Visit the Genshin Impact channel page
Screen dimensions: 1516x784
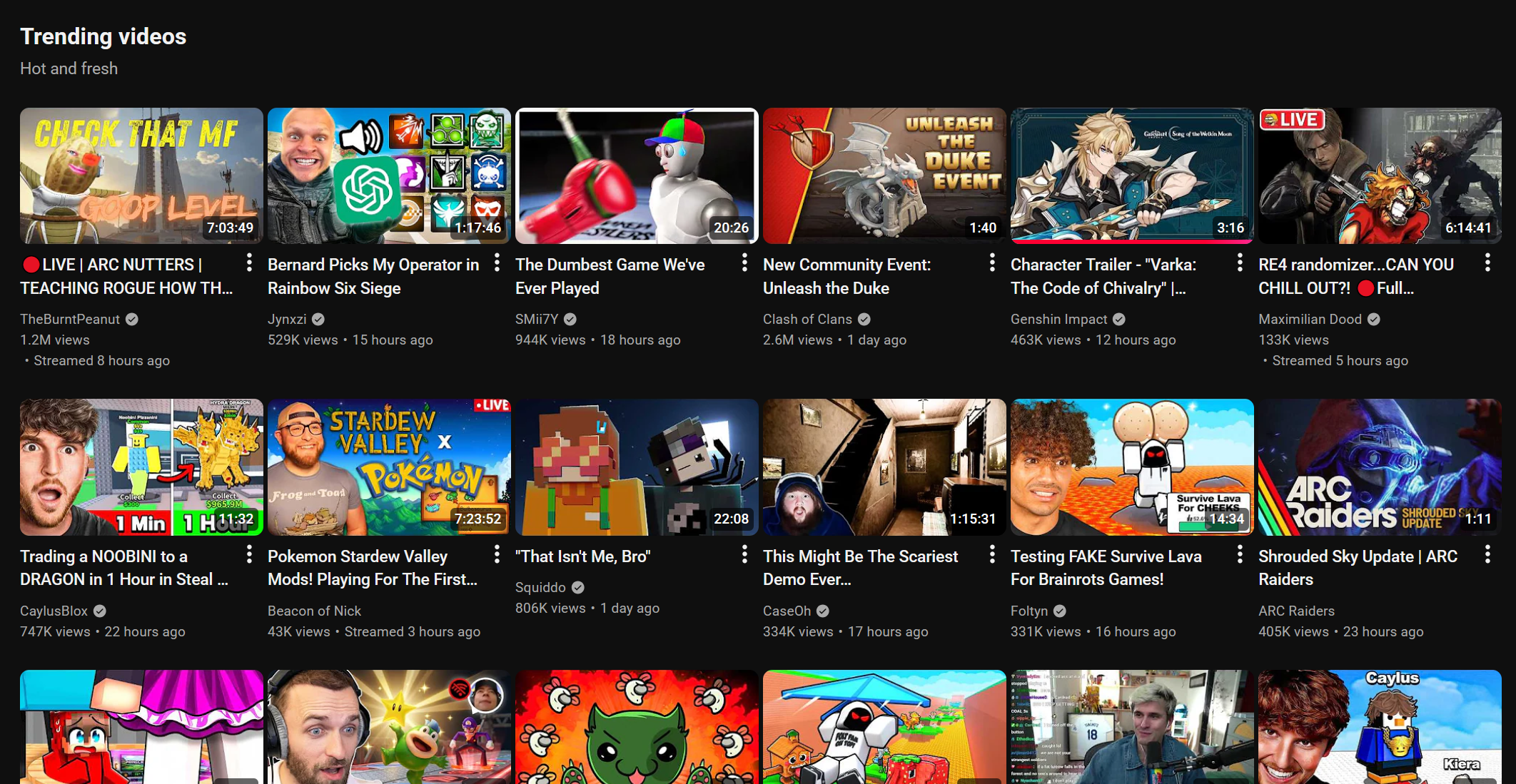point(1058,319)
